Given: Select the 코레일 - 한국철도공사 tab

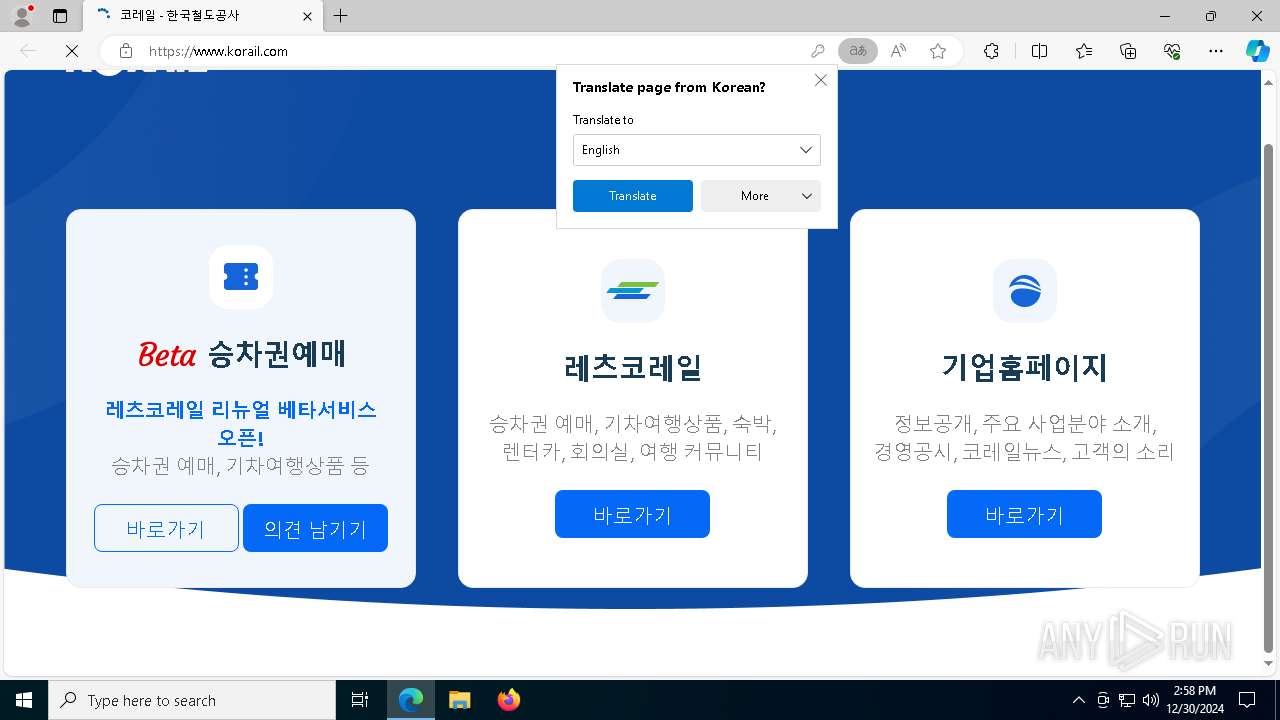Looking at the screenshot, I should tap(201, 16).
